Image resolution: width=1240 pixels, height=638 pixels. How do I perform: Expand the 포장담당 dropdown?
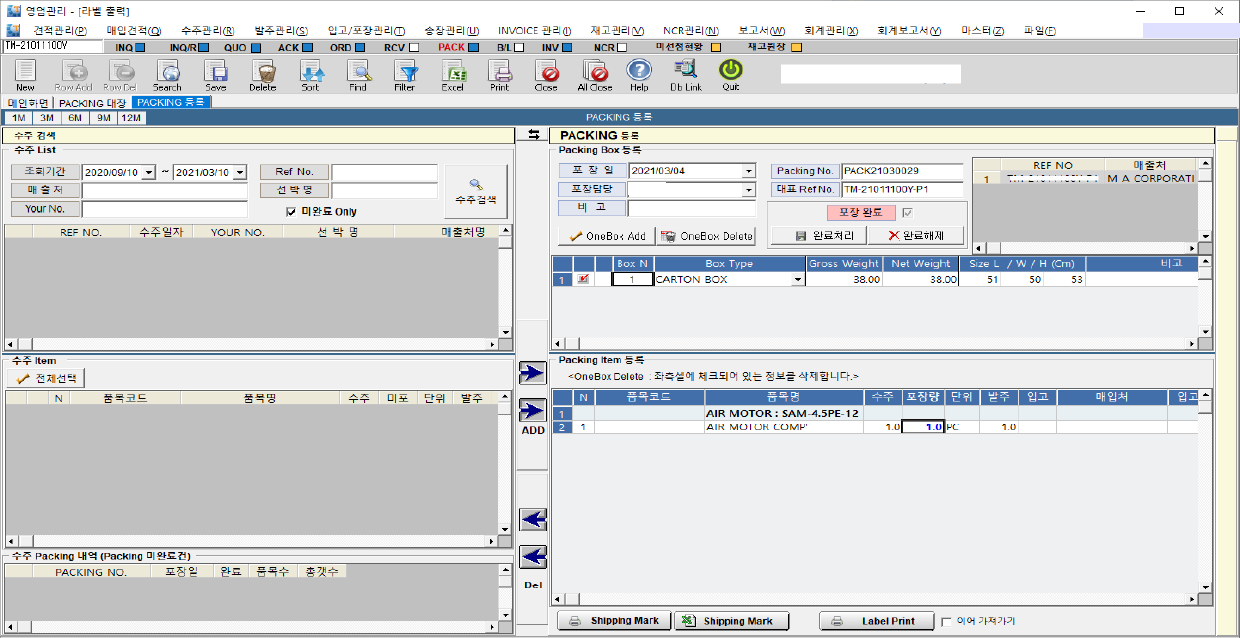(x=749, y=189)
